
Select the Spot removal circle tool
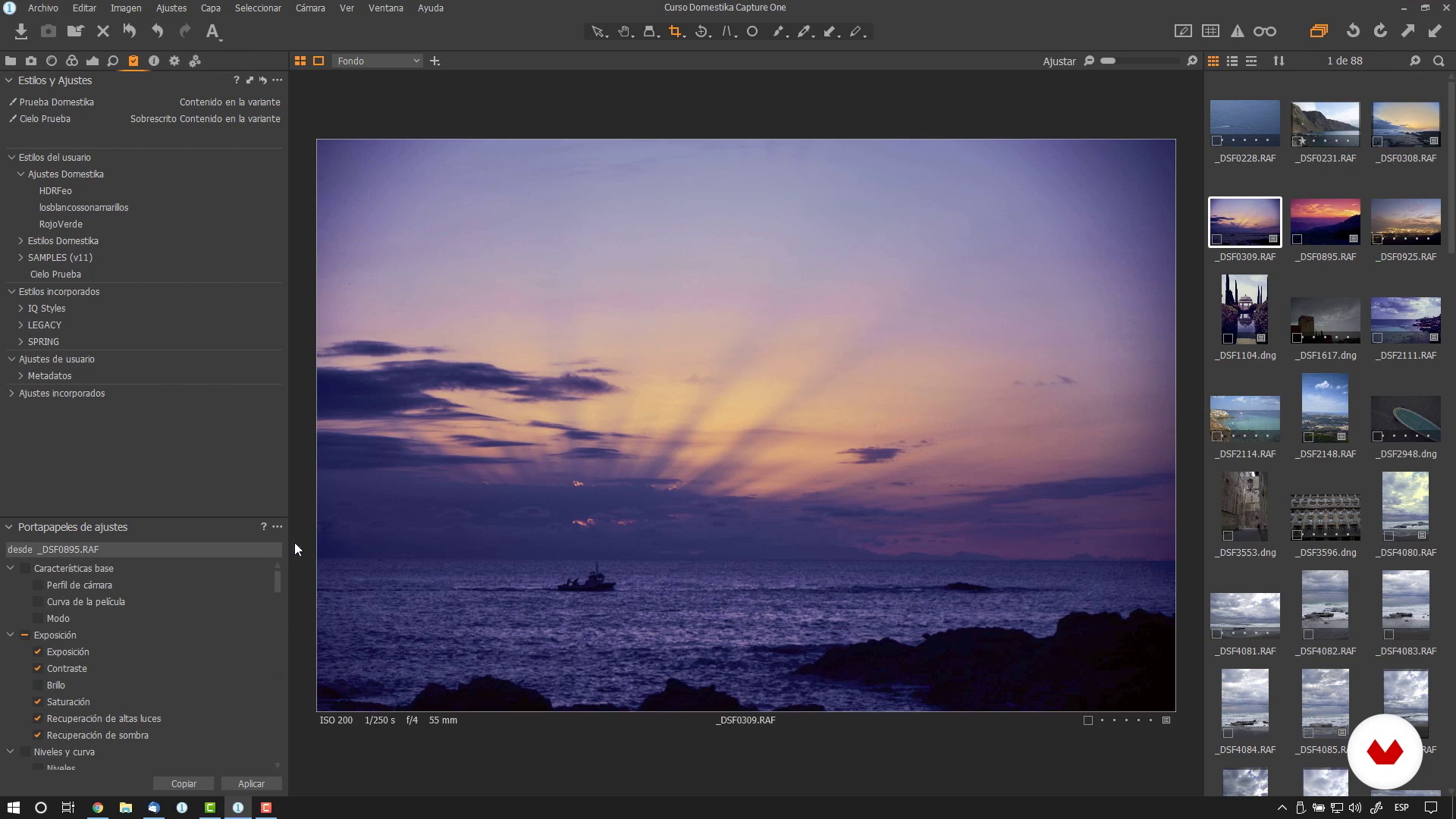(x=752, y=32)
